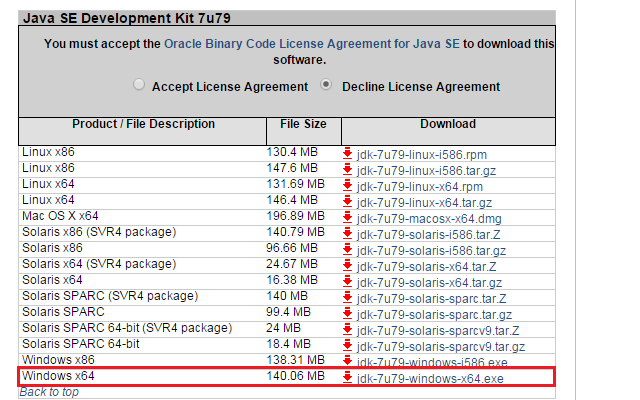This screenshot has height=400, width=640.
Task: Click the Java SE Development Kit 7u79 heading
Action: tap(127, 18)
